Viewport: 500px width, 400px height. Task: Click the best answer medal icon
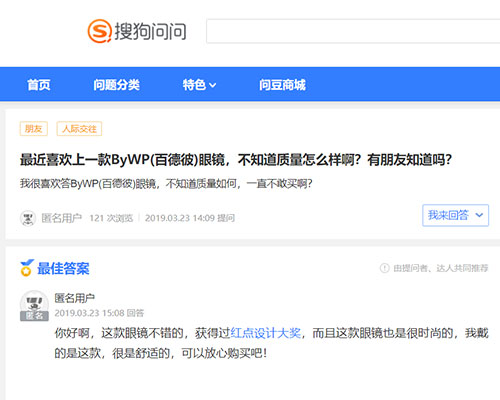(27, 268)
